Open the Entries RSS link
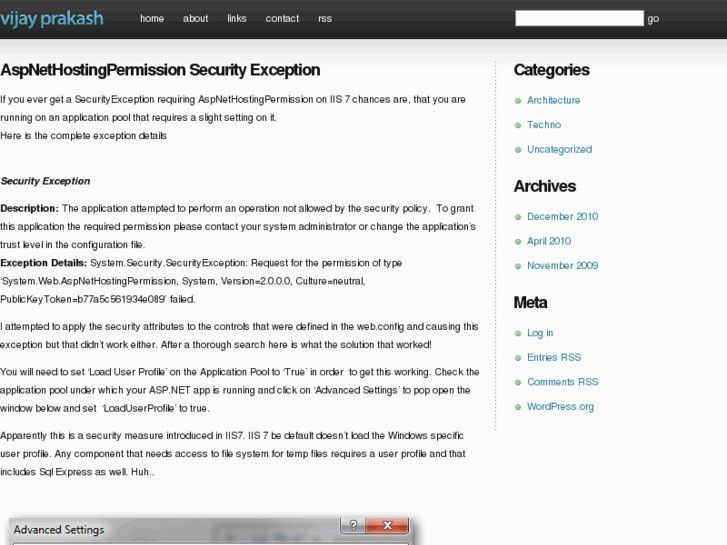This screenshot has width=727, height=545. pyautogui.click(x=554, y=358)
